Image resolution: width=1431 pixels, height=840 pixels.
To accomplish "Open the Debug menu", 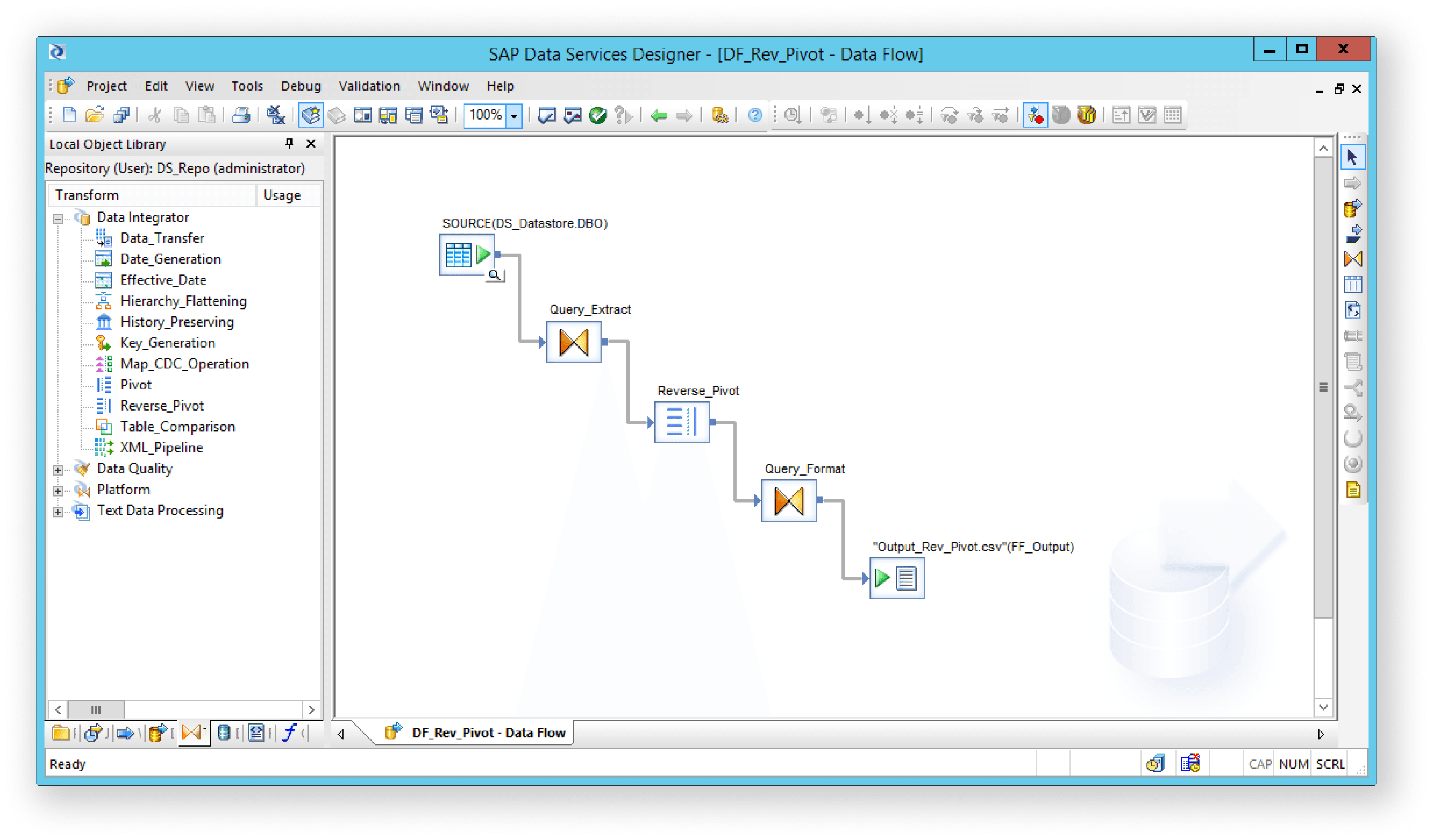I will [x=300, y=86].
